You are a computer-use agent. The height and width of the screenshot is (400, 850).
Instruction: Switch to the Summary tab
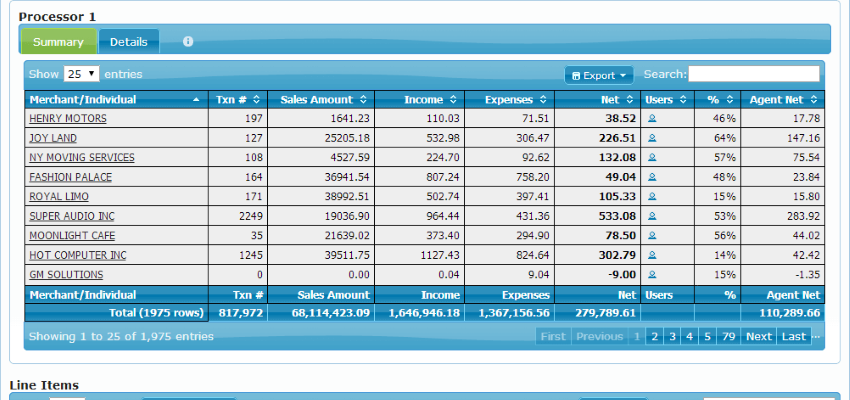coord(59,42)
